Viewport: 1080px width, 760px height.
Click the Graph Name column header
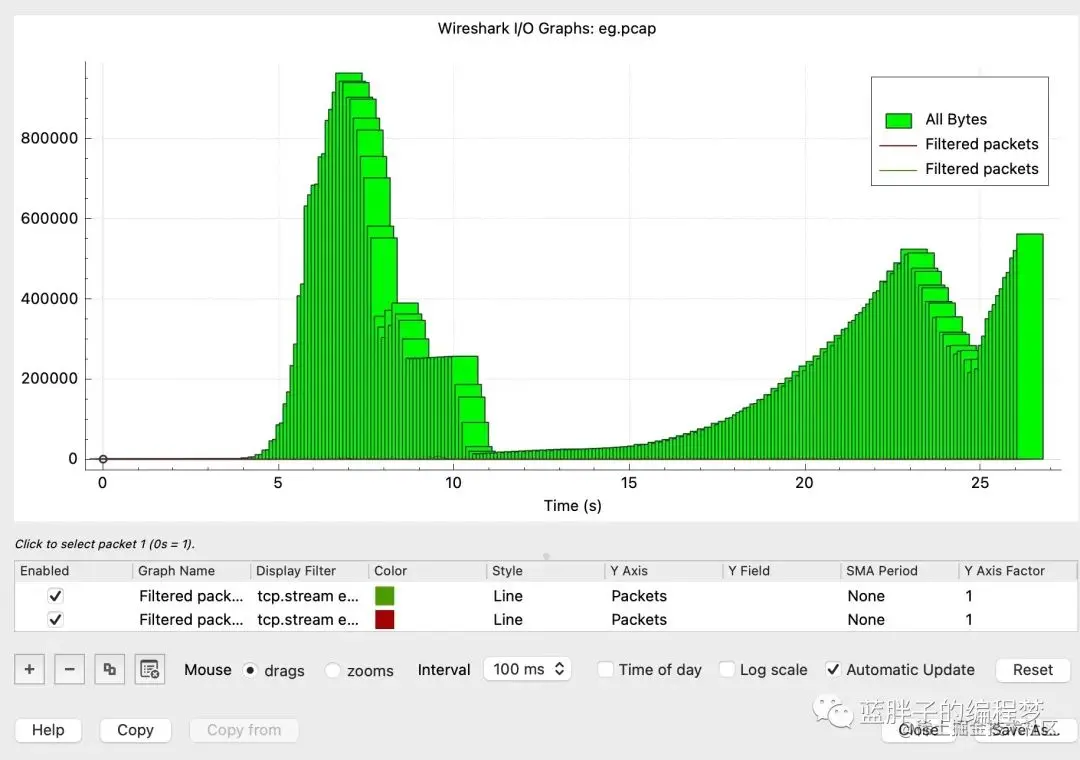pyautogui.click(x=191, y=571)
